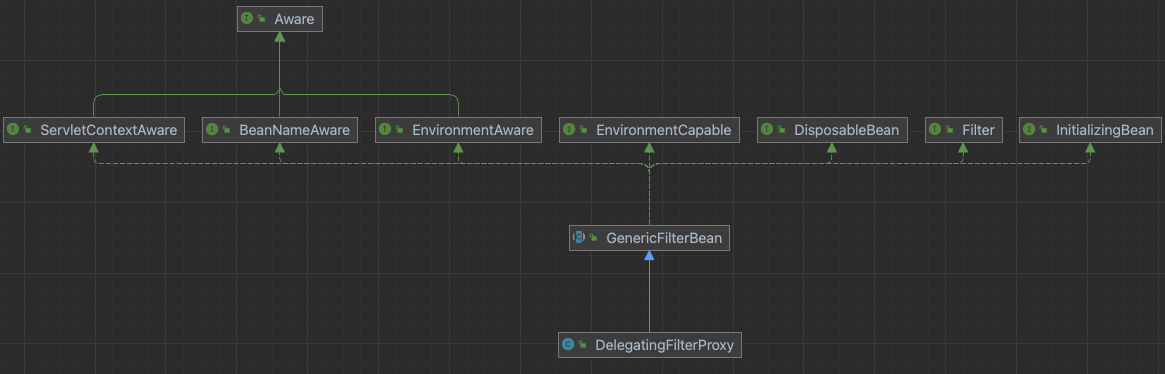The width and height of the screenshot is (1165, 374).
Task: Click the visibility lock icon on InitializingBean
Action: coord(1043,130)
